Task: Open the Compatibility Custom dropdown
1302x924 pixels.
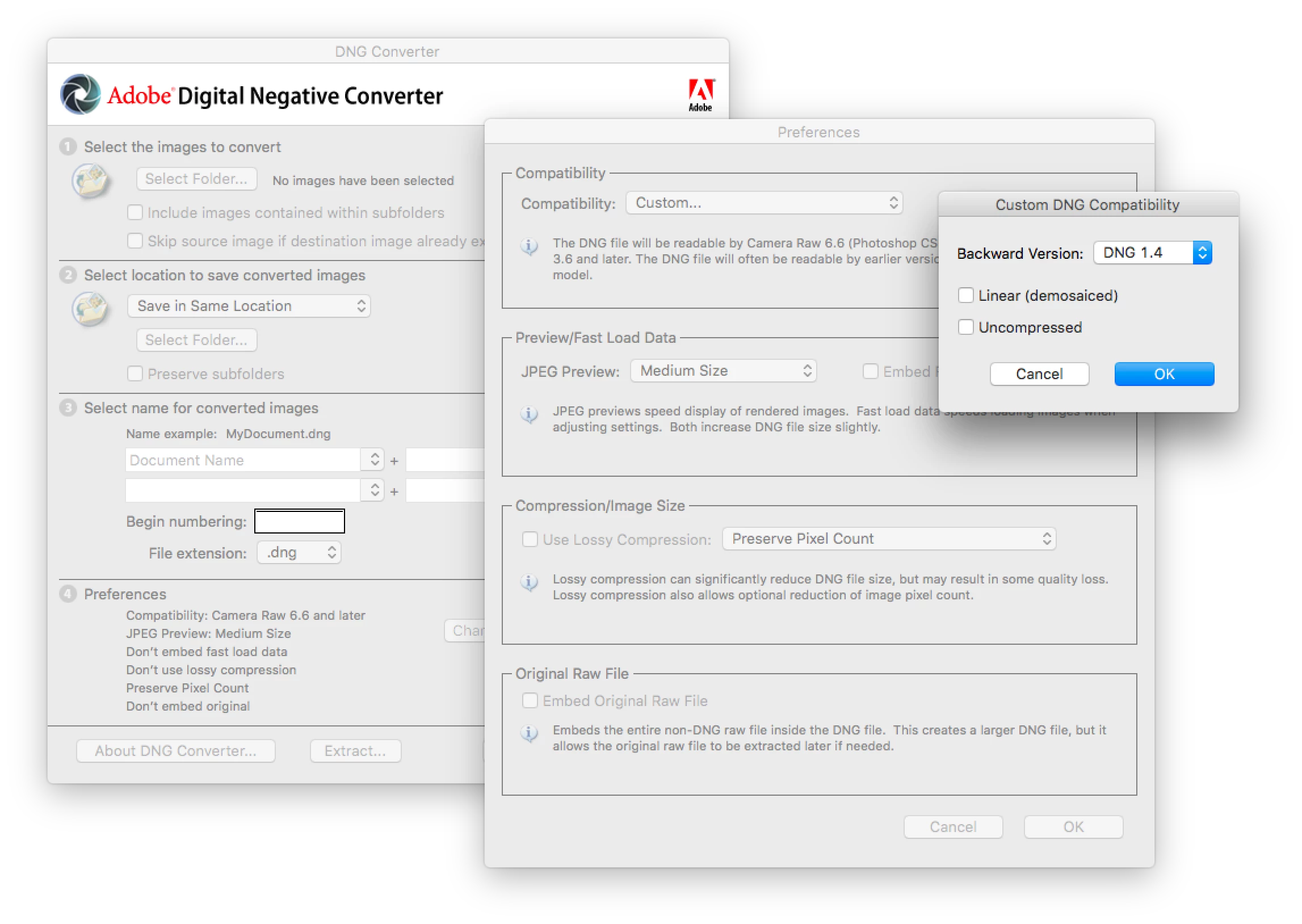Action: [x=764, y=203]
